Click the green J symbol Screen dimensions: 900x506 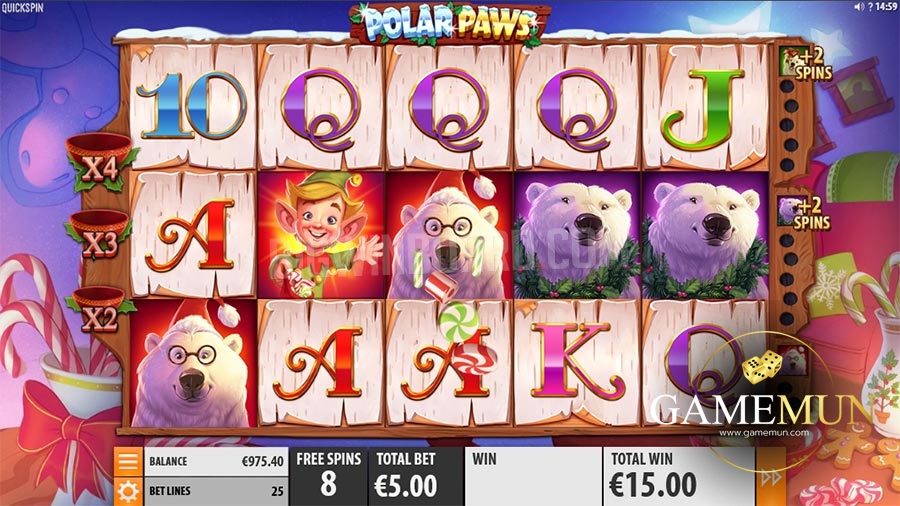(x=703, y=110)
